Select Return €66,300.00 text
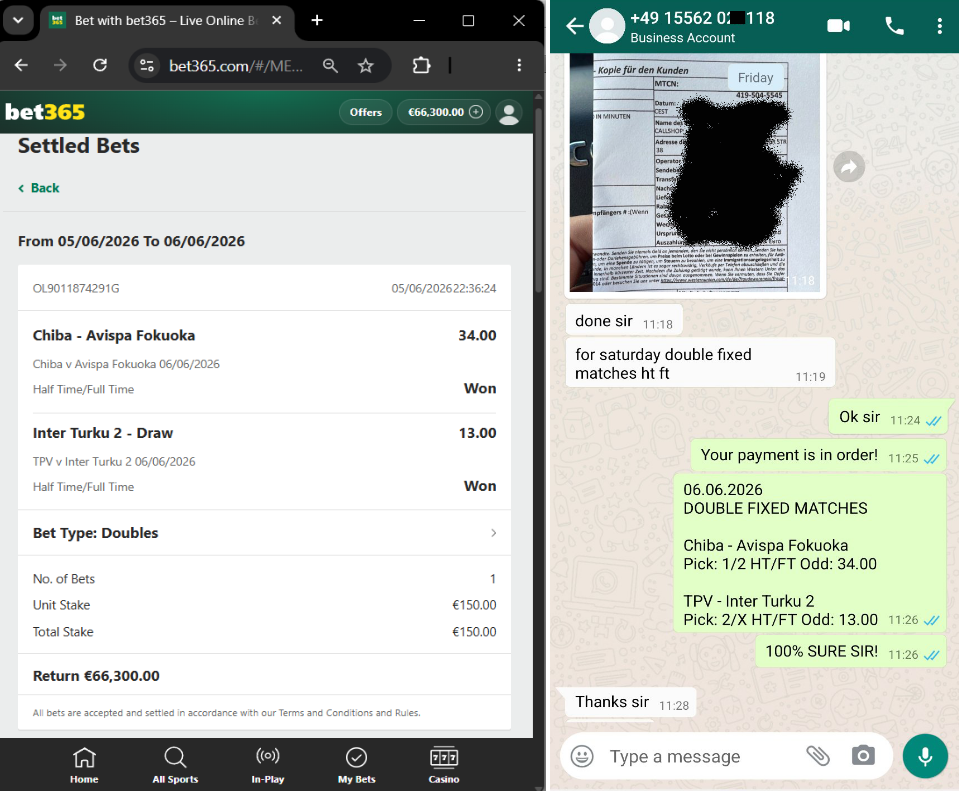The width and height of the screenshot is (959, 792). [96, 676]
